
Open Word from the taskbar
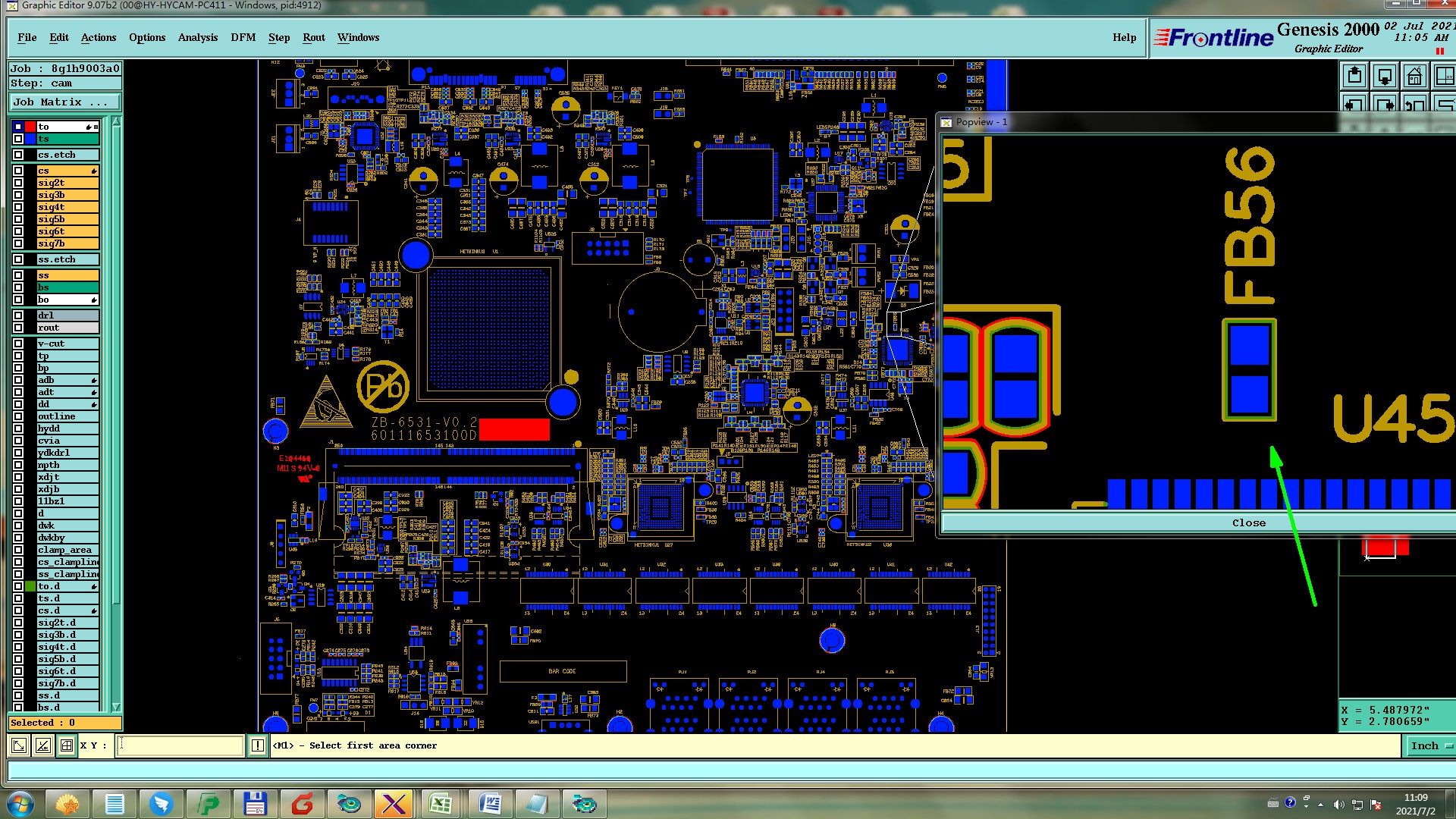click(x=489, y=804)
